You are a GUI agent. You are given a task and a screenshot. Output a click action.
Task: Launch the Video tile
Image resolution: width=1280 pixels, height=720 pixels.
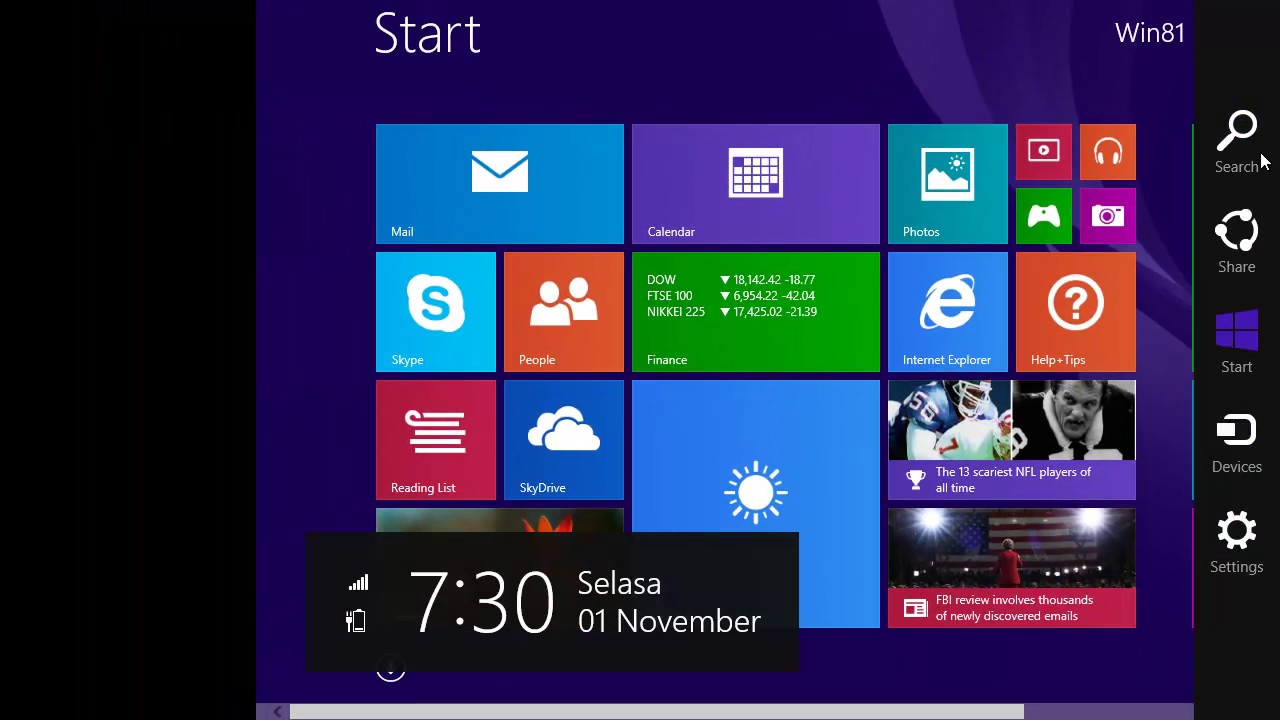[x=1044, y=152]
